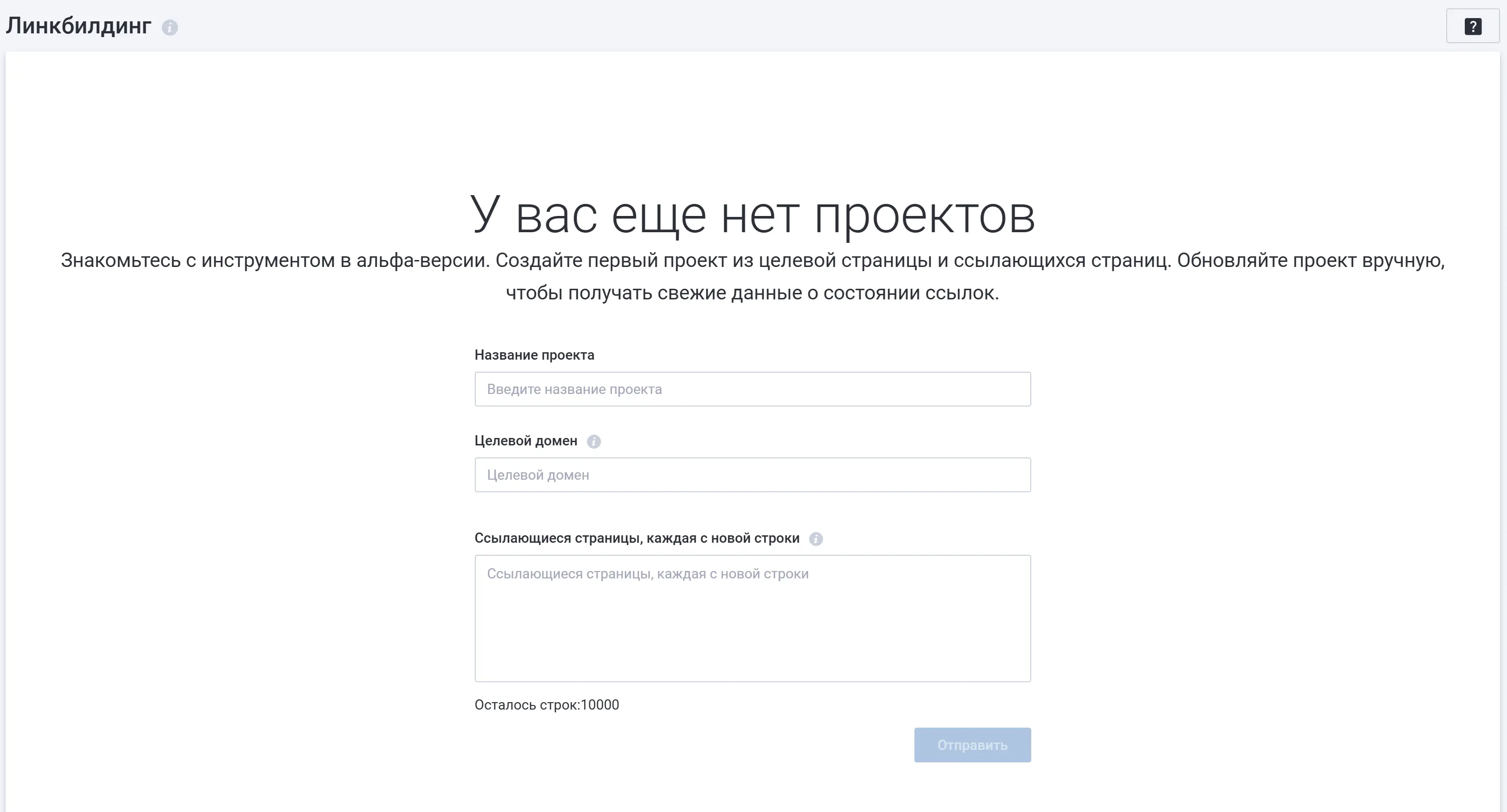Click the Осталось строк:10000 counter text
1507x812 pixels.
(x=546, y=705)
